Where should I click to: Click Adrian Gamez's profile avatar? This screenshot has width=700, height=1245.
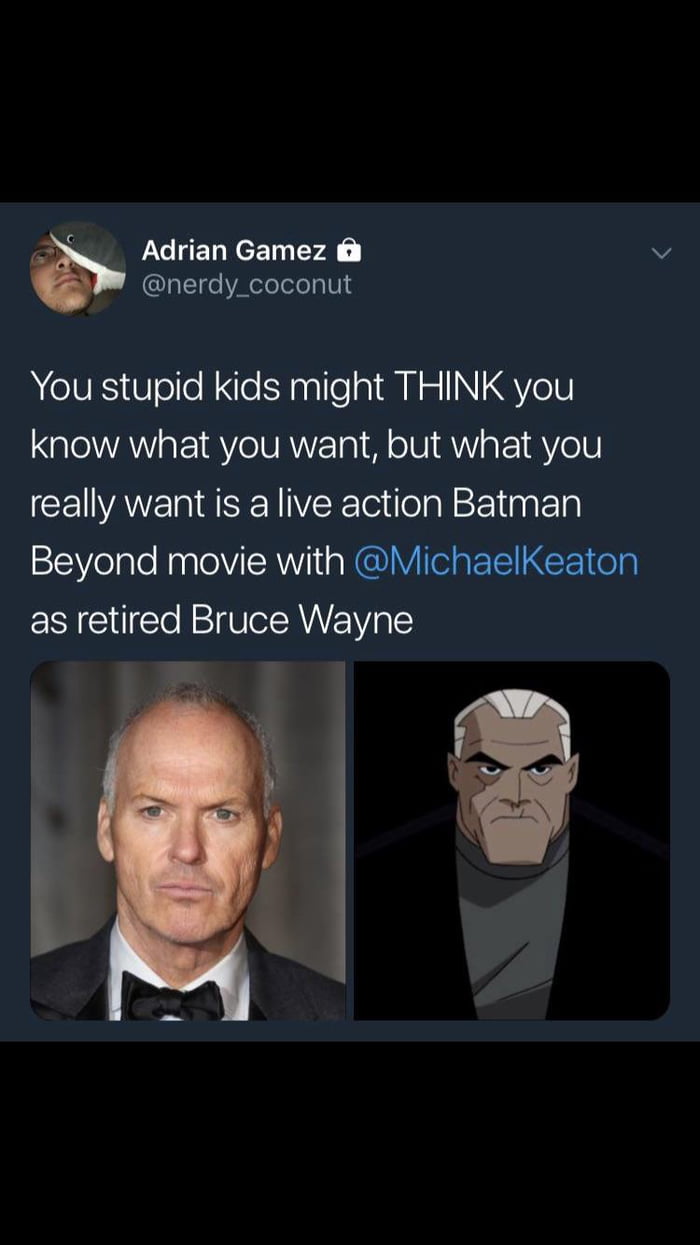(x=78, y=268)
